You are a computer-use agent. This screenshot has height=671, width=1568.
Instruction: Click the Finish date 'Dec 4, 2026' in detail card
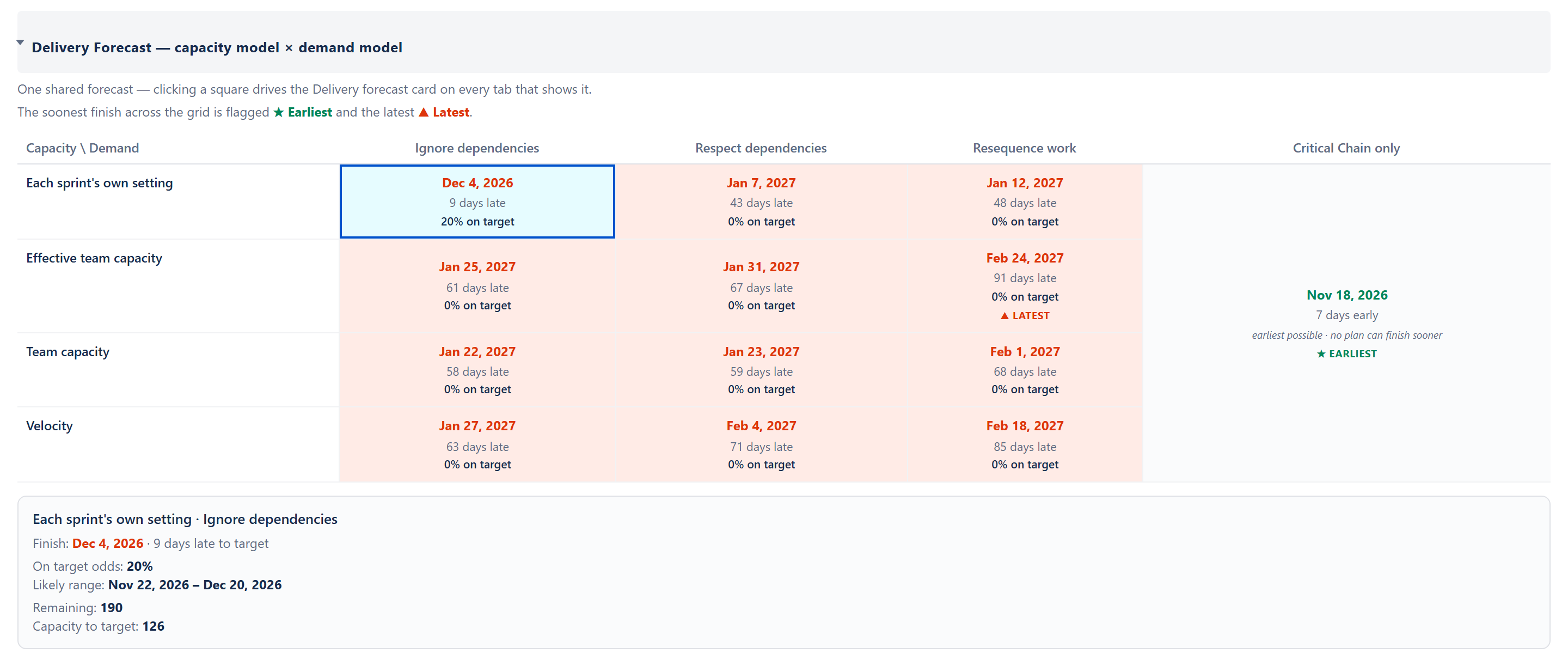tap(108, 543)
